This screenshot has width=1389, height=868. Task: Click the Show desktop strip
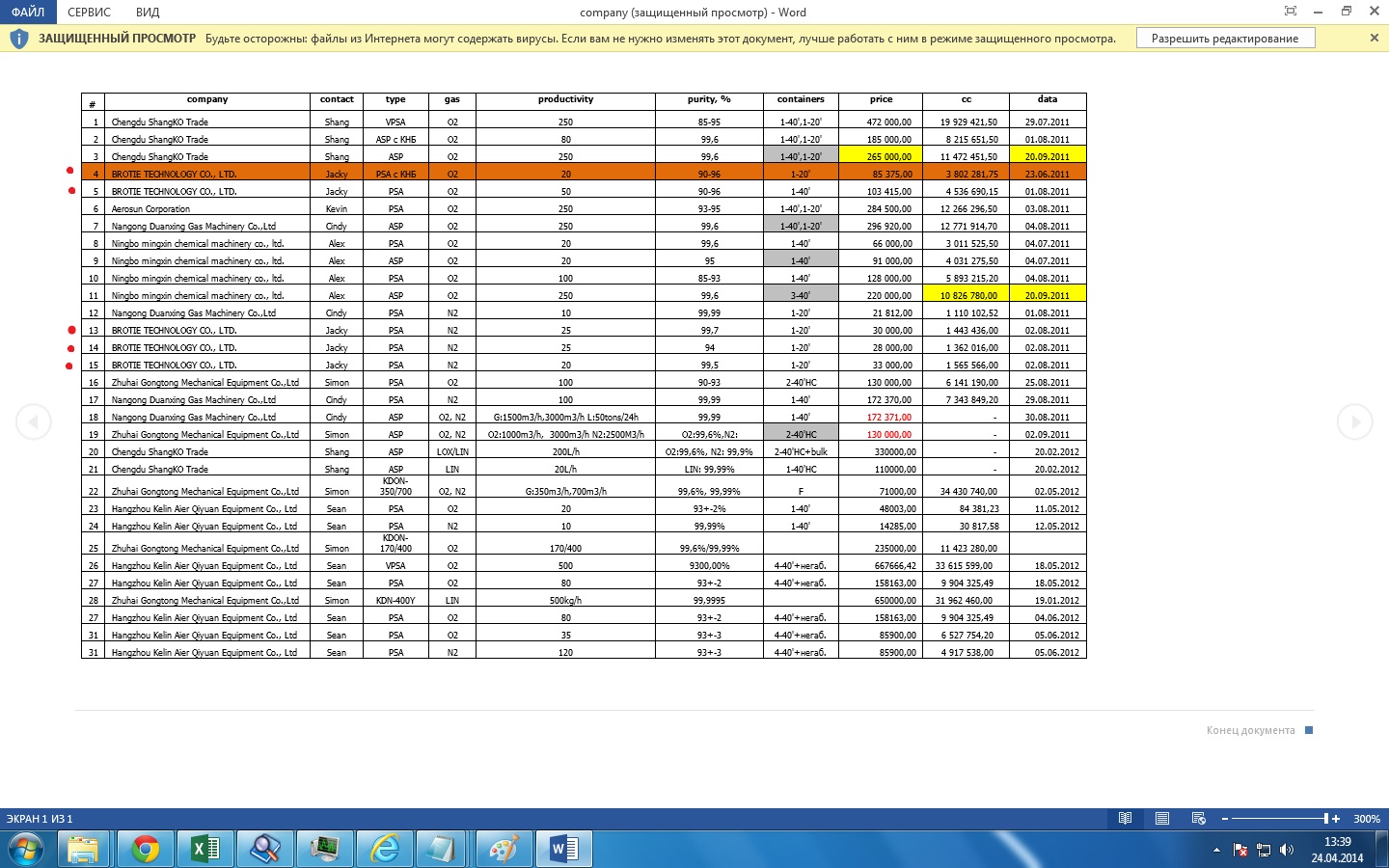click(1382, 849)
